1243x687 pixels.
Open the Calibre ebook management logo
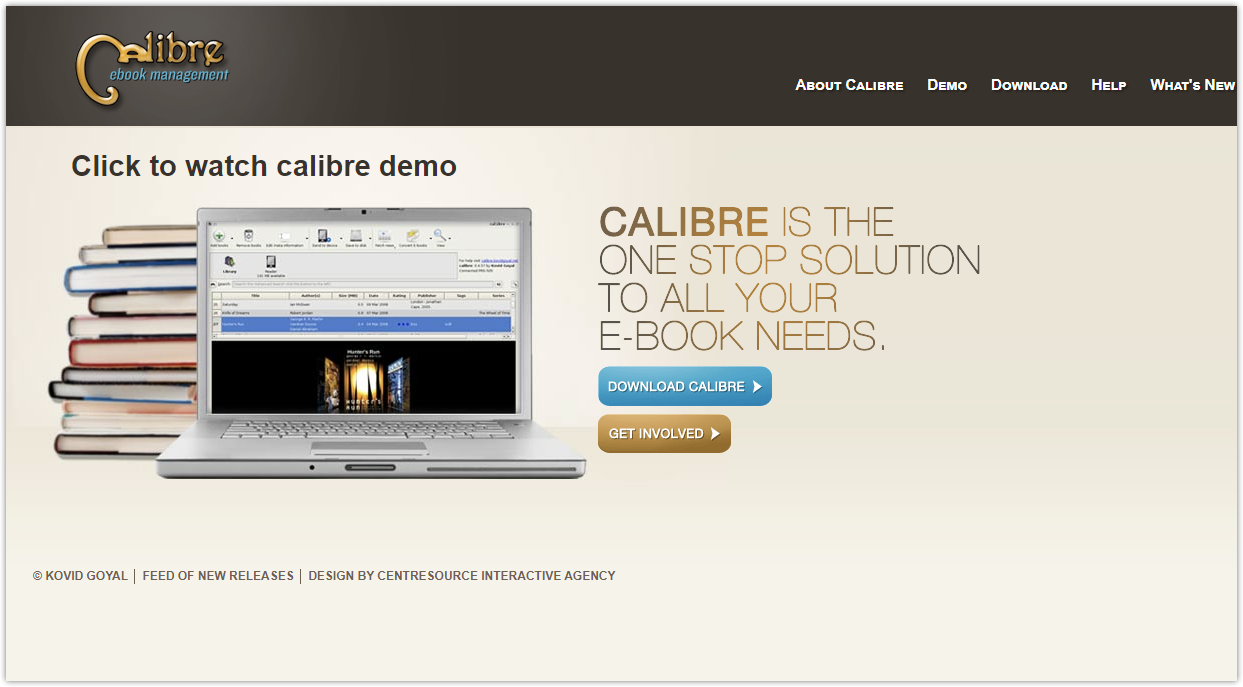tap(152, 68)
